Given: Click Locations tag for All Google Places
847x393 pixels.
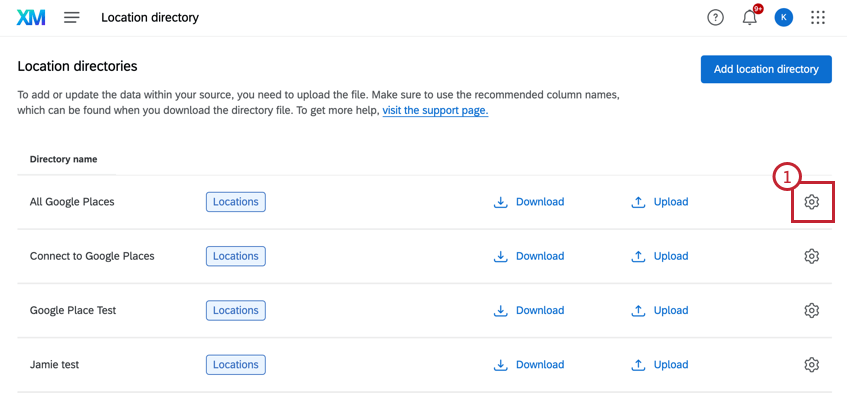Looking at the screenshot, I should 236,202.
